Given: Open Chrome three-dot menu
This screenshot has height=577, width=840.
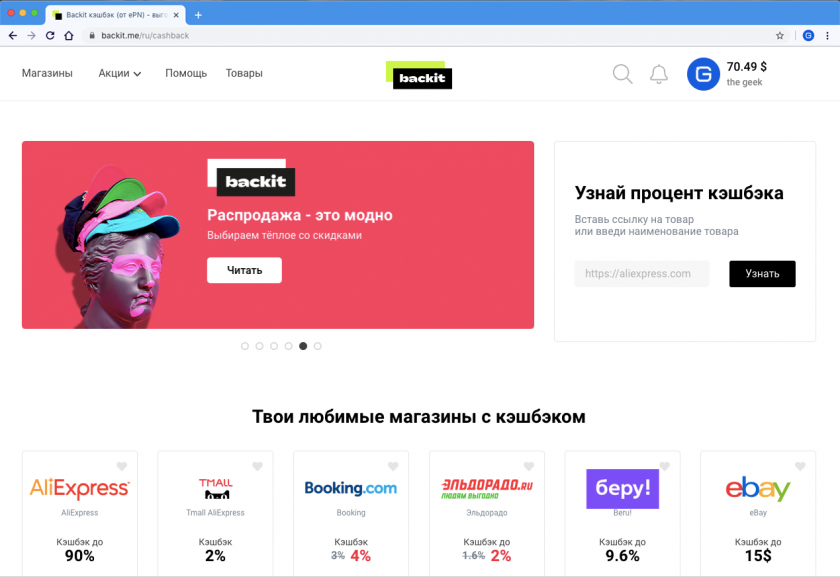Looking at the screenshot, I should coord(827,35).
